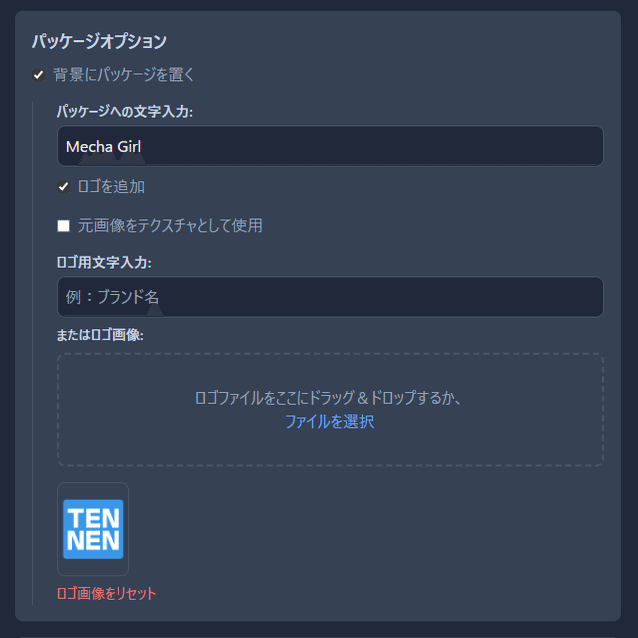Click the またはロゴ画像 label
638x638 pixels.
click(x=100, y=335)
